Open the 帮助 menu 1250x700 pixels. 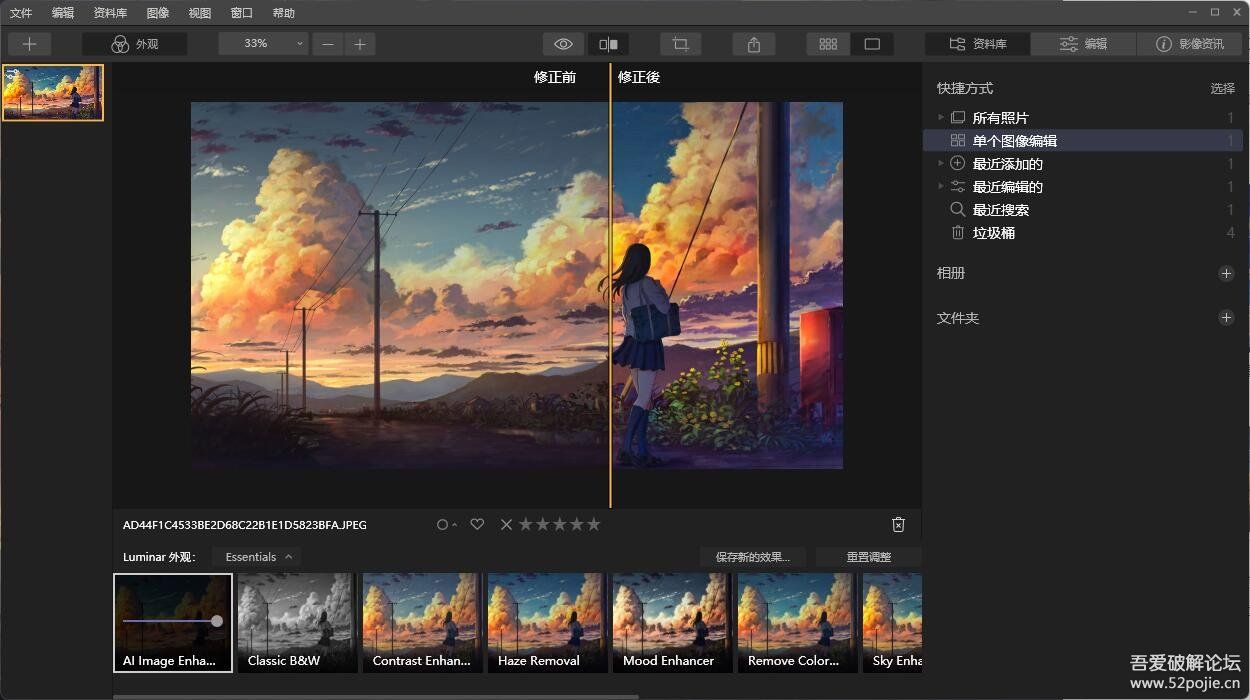tap(284, 13)
